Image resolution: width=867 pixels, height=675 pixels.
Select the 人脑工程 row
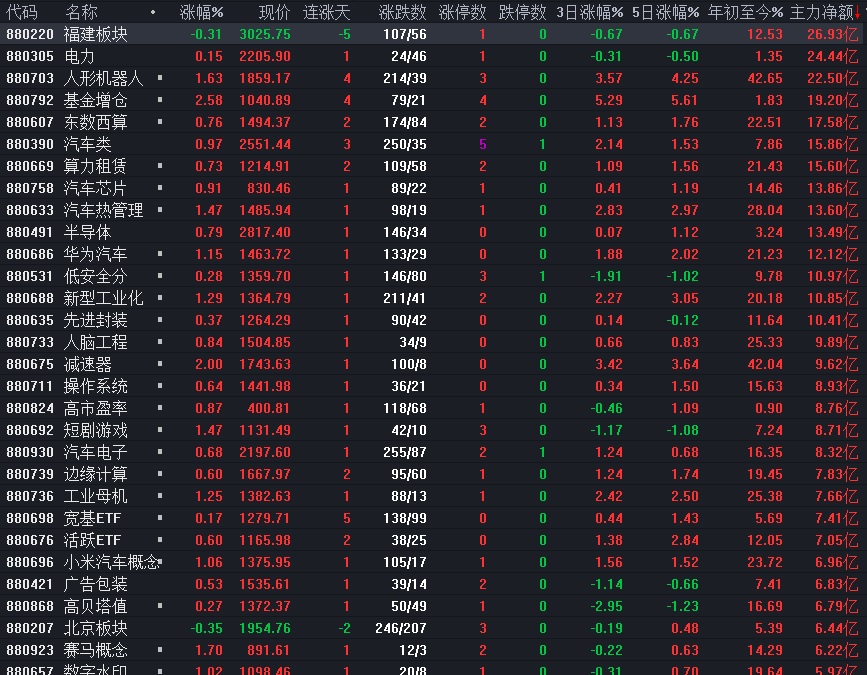point(434,342)
